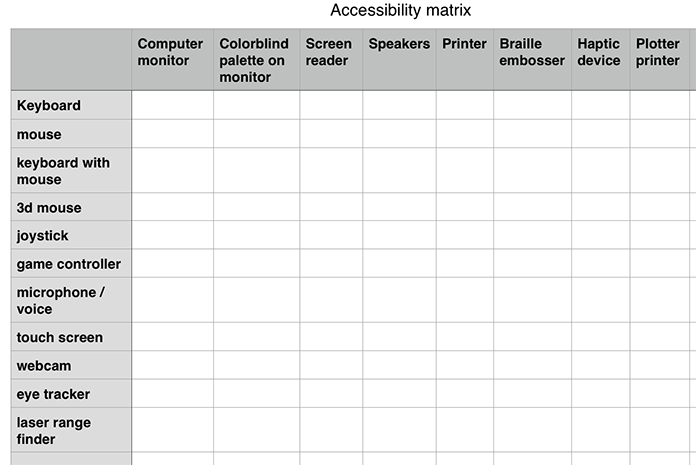Select the Speakers column header
This screenshot has width=696, height=465.
(x=399, y=60)
